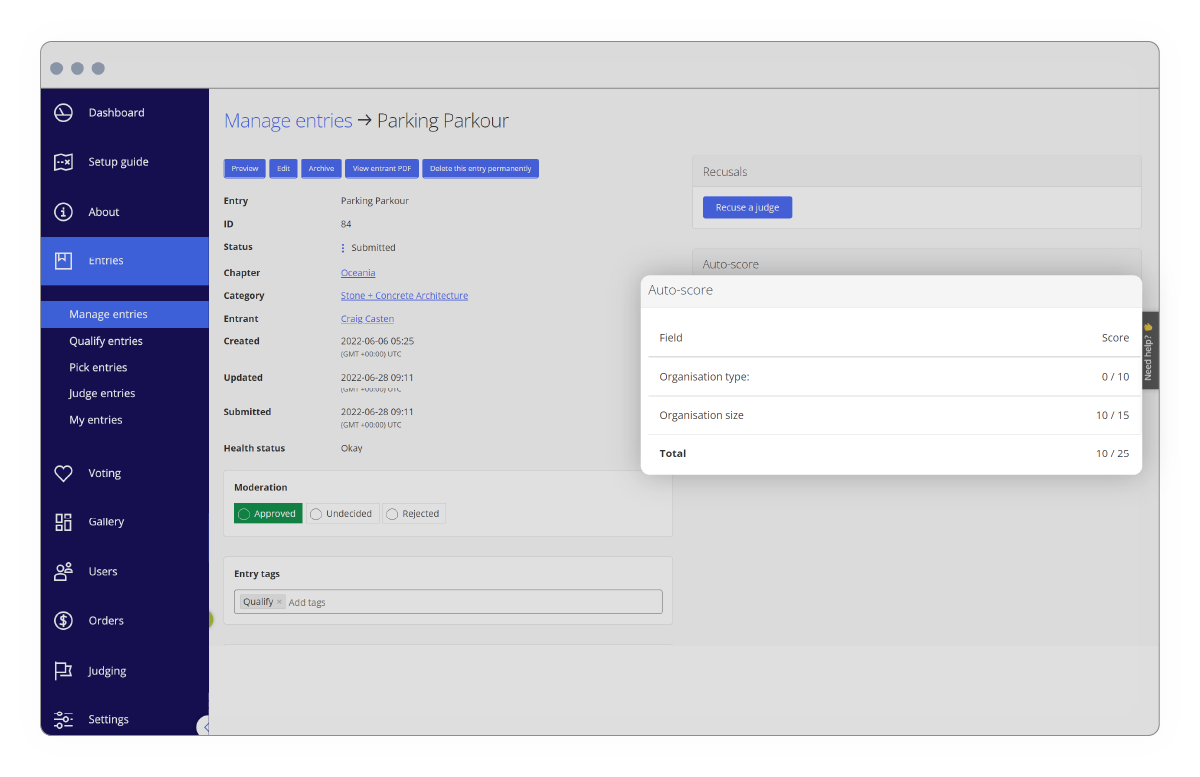
Task: Select the Rejected moderation option
Action: [x=413, y=514]
